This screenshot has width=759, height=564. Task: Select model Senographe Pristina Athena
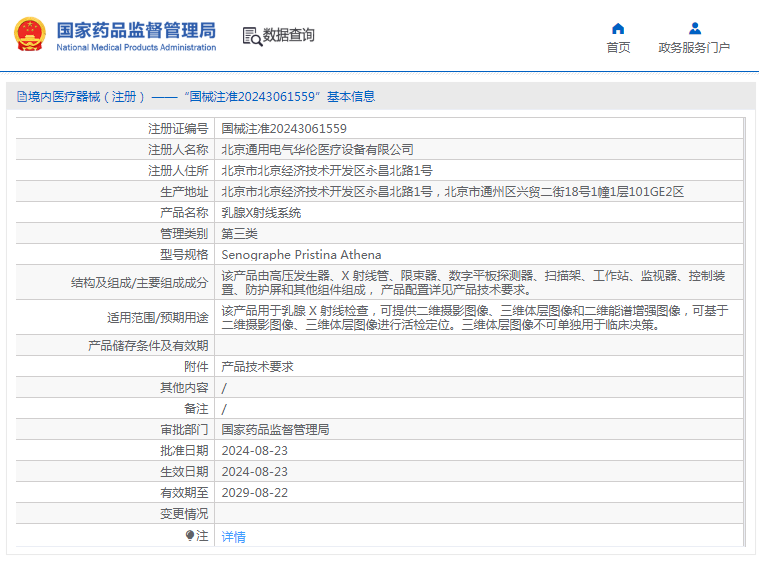point(301,255)
